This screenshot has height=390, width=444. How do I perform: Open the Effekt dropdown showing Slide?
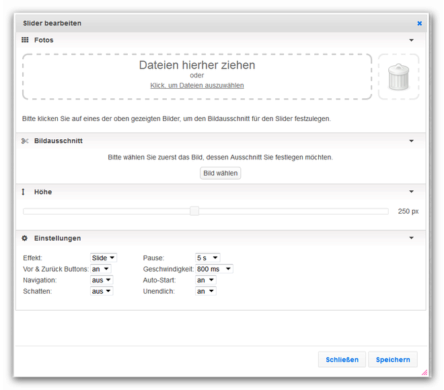pyautogui.click(x=103, y=258)
